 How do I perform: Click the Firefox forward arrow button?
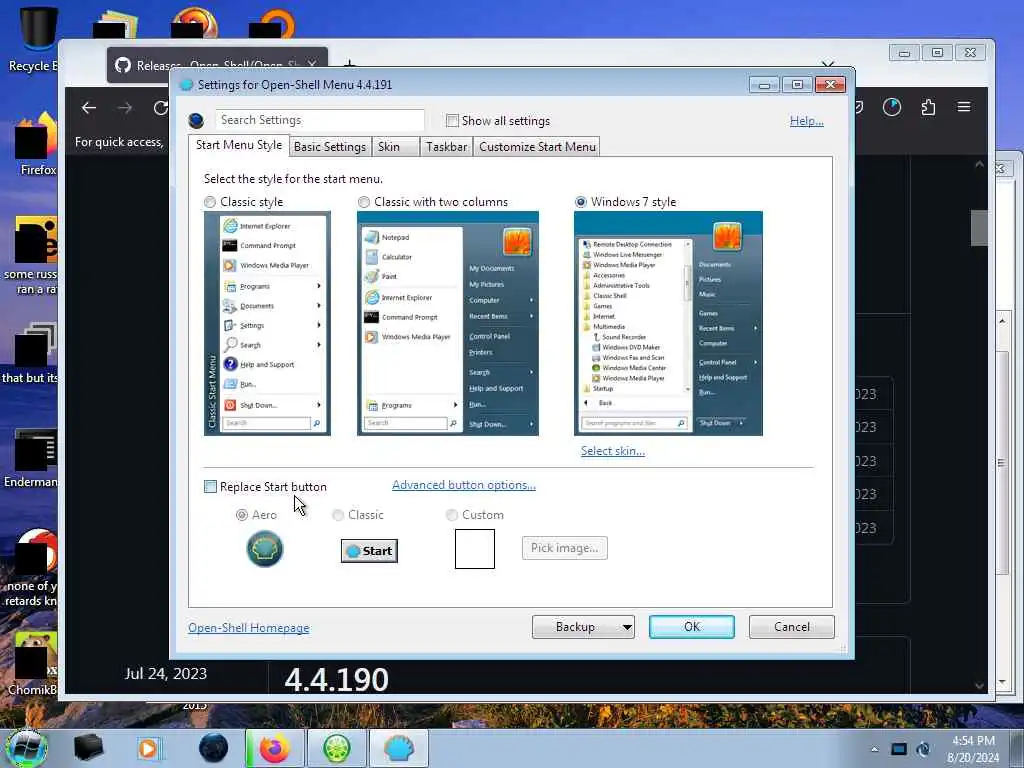(125, 108)
